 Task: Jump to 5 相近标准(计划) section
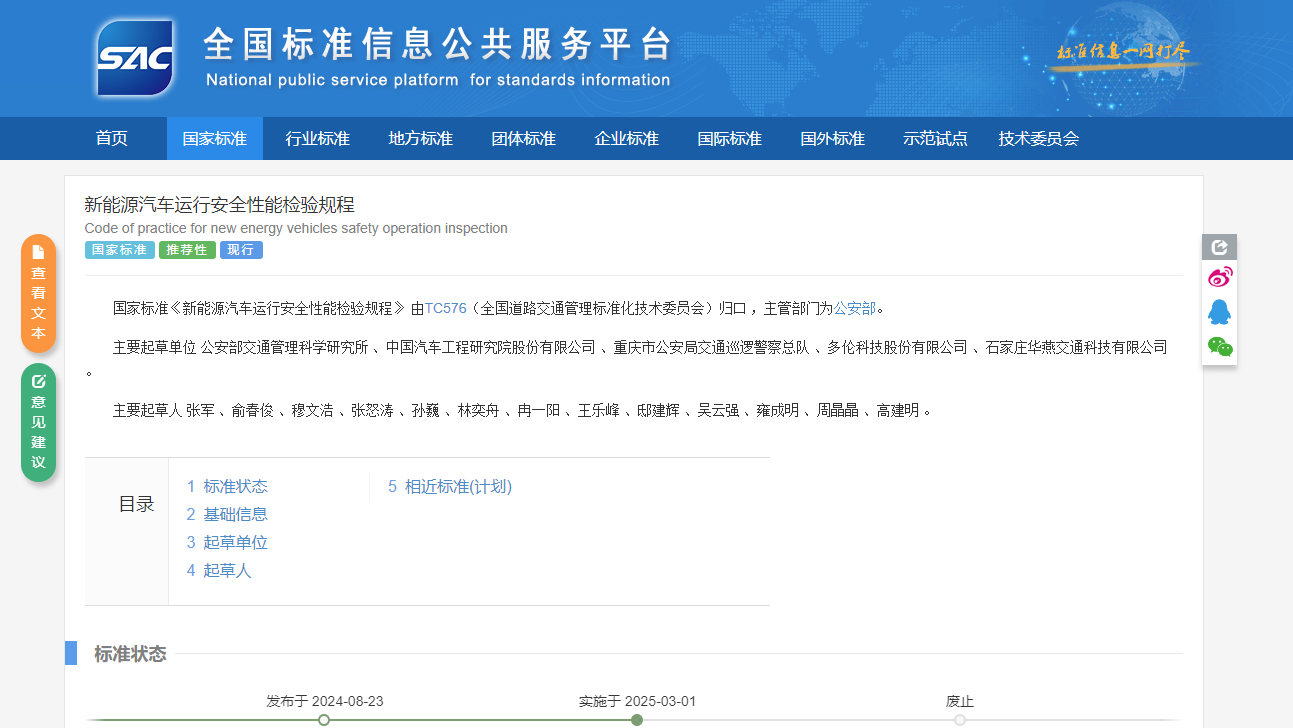tap(450, 487)
